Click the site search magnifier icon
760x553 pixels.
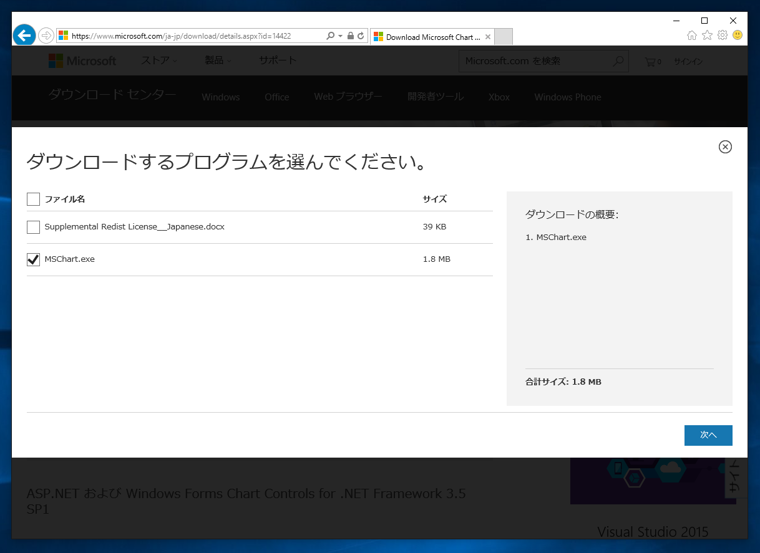coord(618,61)
